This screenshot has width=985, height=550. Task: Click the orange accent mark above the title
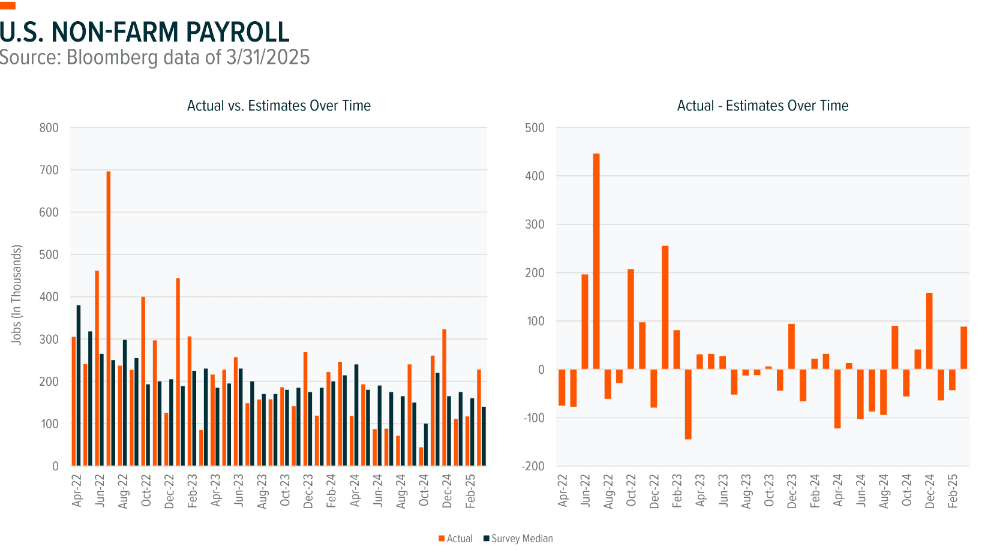(x=8, y=5)
